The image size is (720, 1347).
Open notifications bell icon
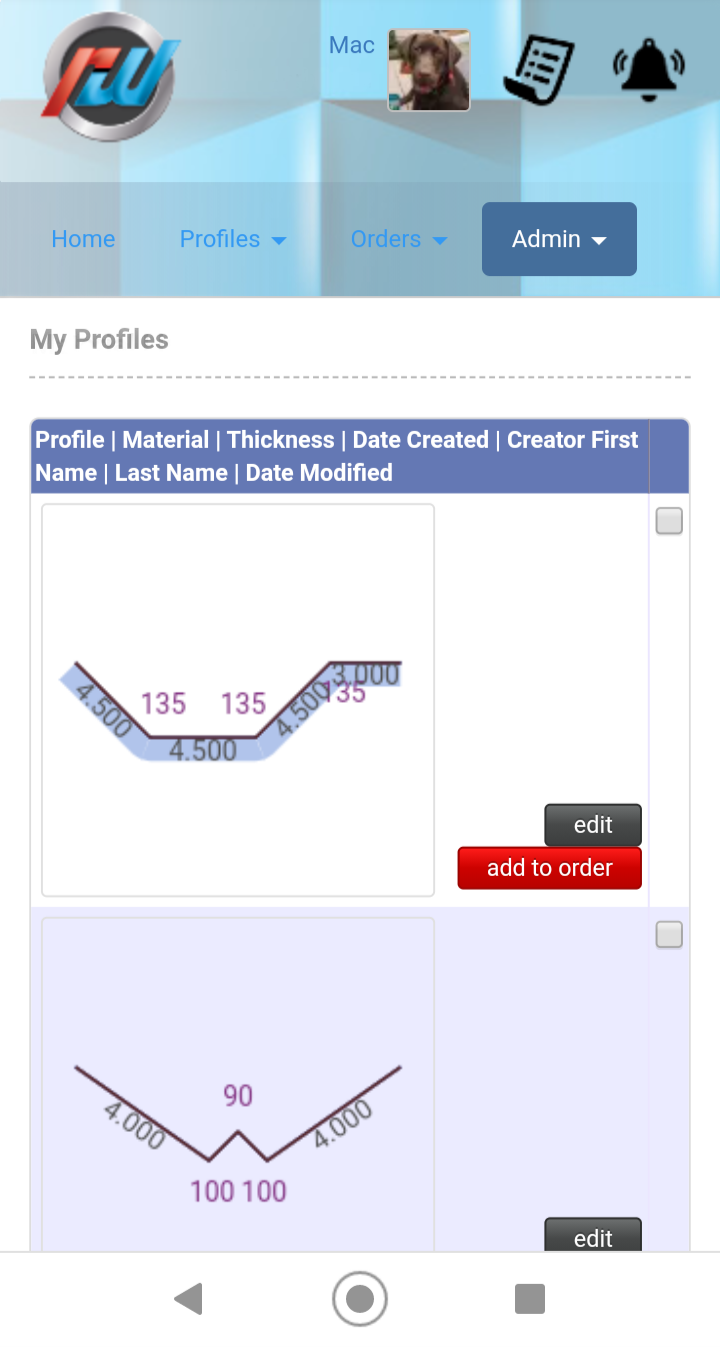click(x=648, y=69)
